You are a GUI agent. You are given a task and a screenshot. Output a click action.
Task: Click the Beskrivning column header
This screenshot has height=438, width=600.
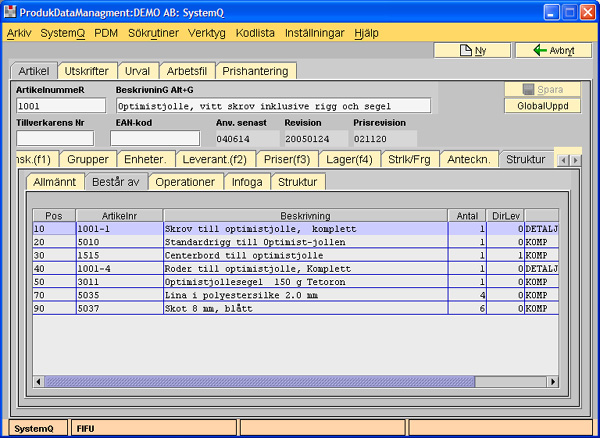[305, 216]
